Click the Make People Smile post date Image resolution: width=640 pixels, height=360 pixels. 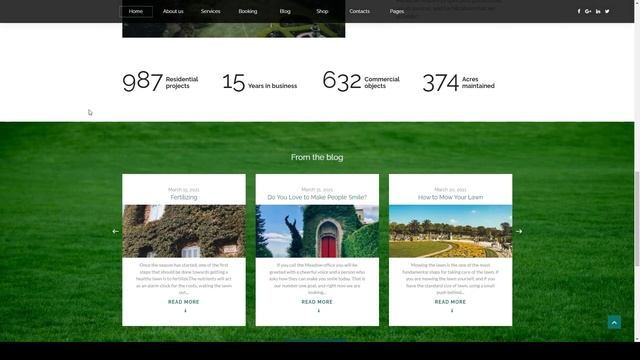317,189
